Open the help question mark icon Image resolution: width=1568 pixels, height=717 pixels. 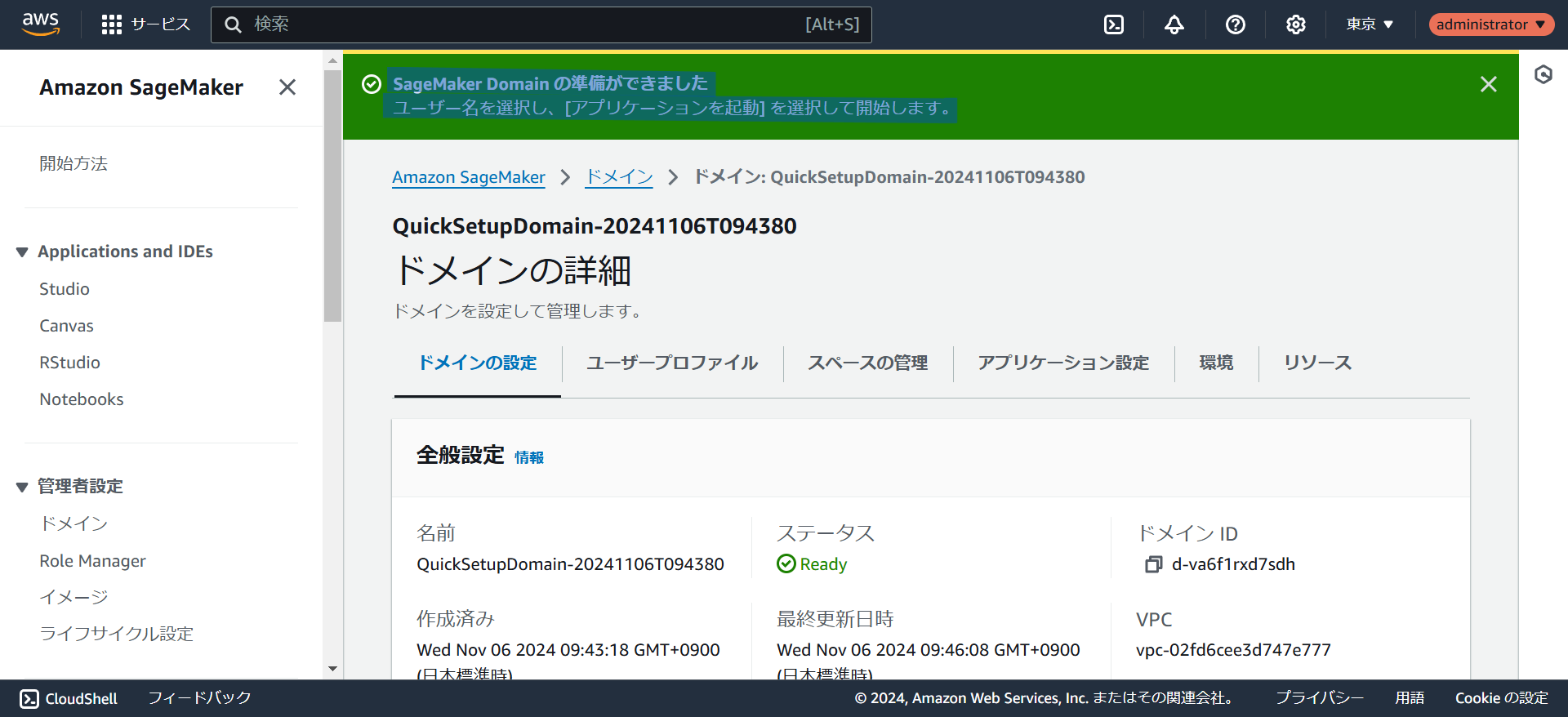pyautogui.click(x=1235, y=24)
